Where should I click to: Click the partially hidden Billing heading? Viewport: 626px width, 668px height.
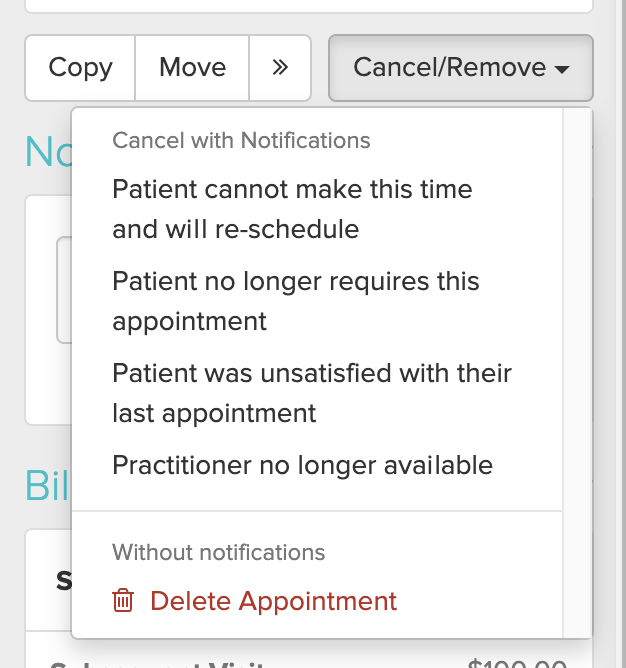[46, 485]
